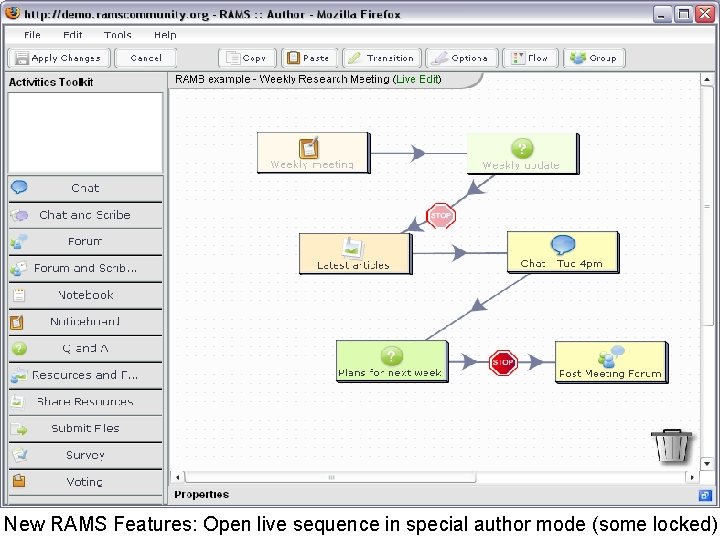Select the Submit Files activity
Viewport: 720px width, 540px height.
(x=85, y=428)
